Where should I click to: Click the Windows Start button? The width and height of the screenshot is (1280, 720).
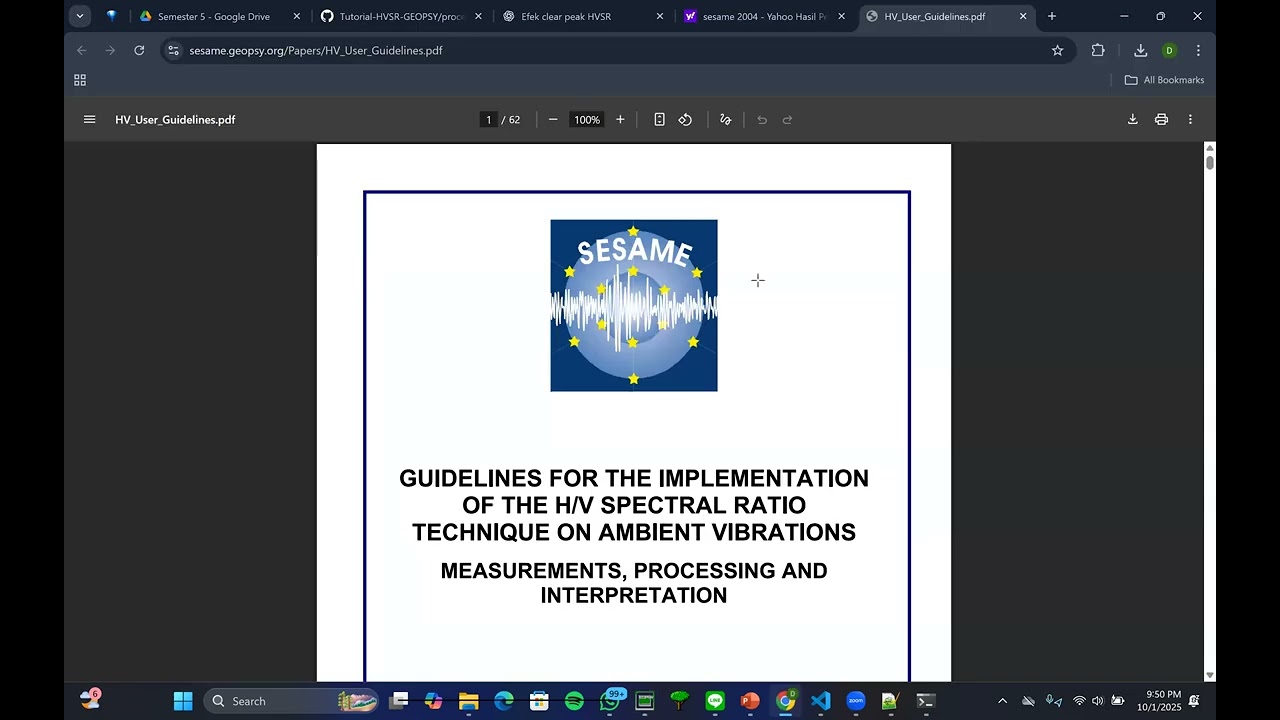pos(183,701)
